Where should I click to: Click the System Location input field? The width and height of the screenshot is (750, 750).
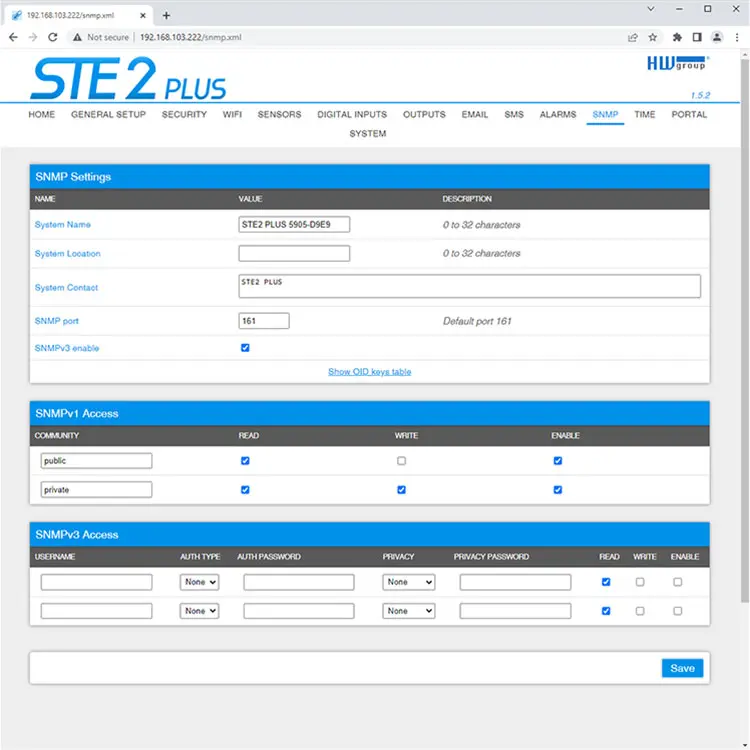click(x=294, y=254)
